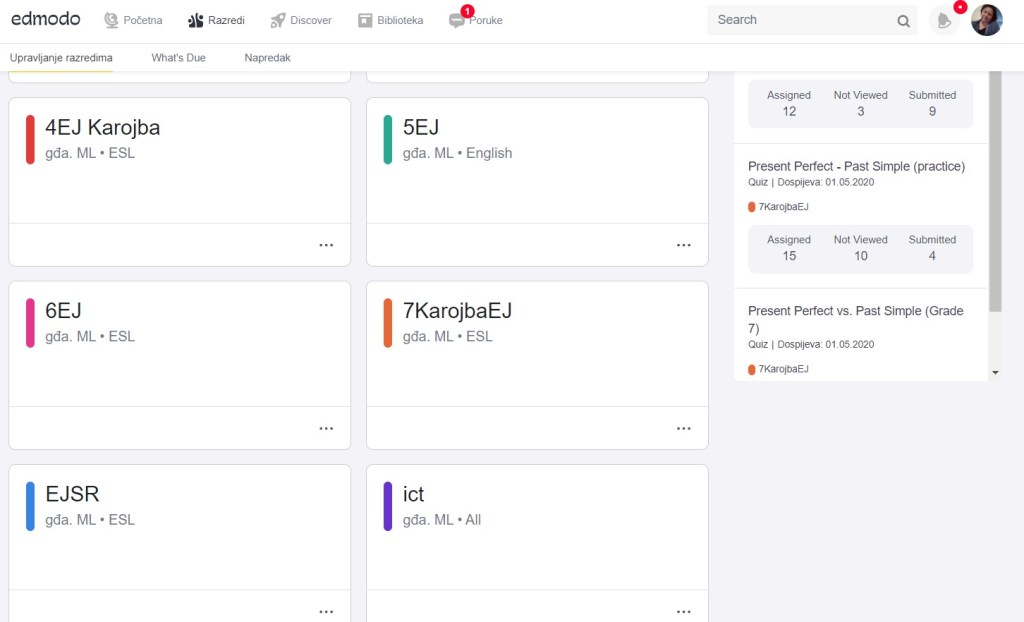Open the notifications bell icon
The image size is (1024, 622).
point(944,20)
